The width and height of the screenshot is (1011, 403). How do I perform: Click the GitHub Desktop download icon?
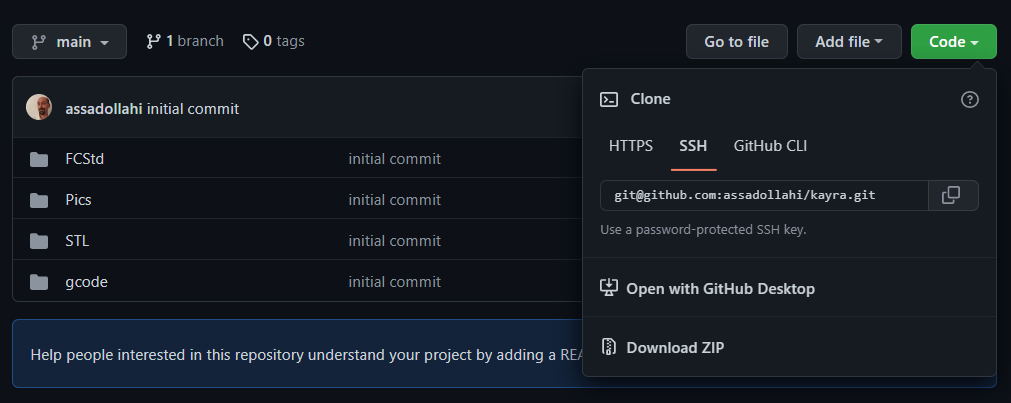pos(609,288)
